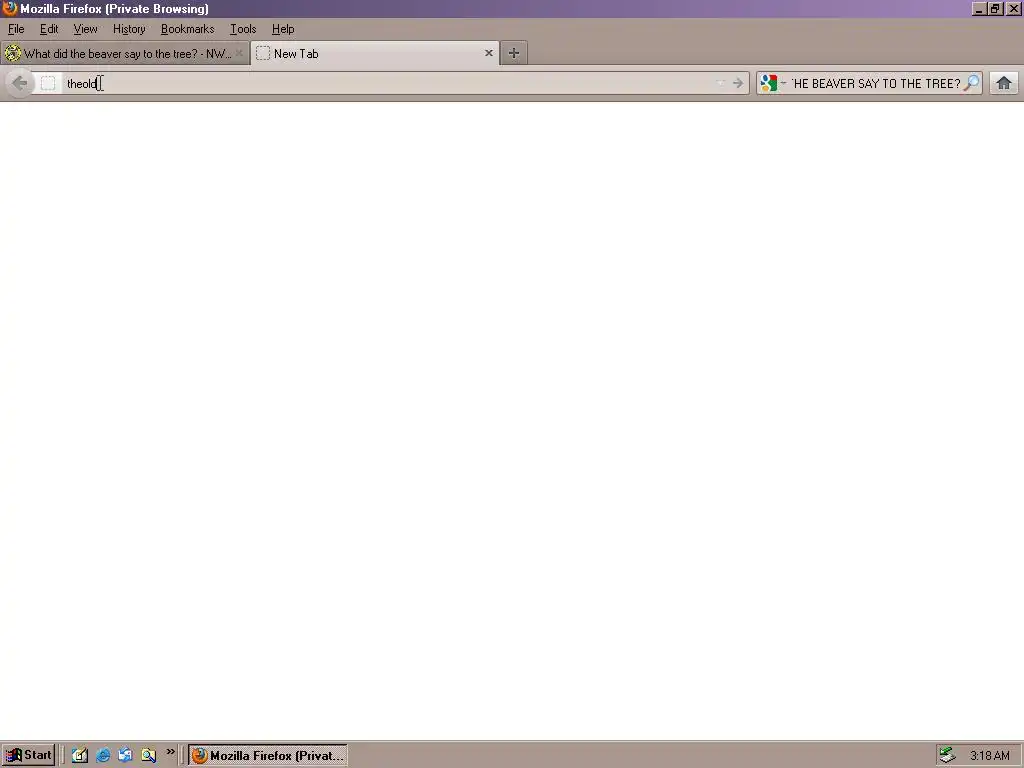Launch the mail quick launch icon

[125, 755]
